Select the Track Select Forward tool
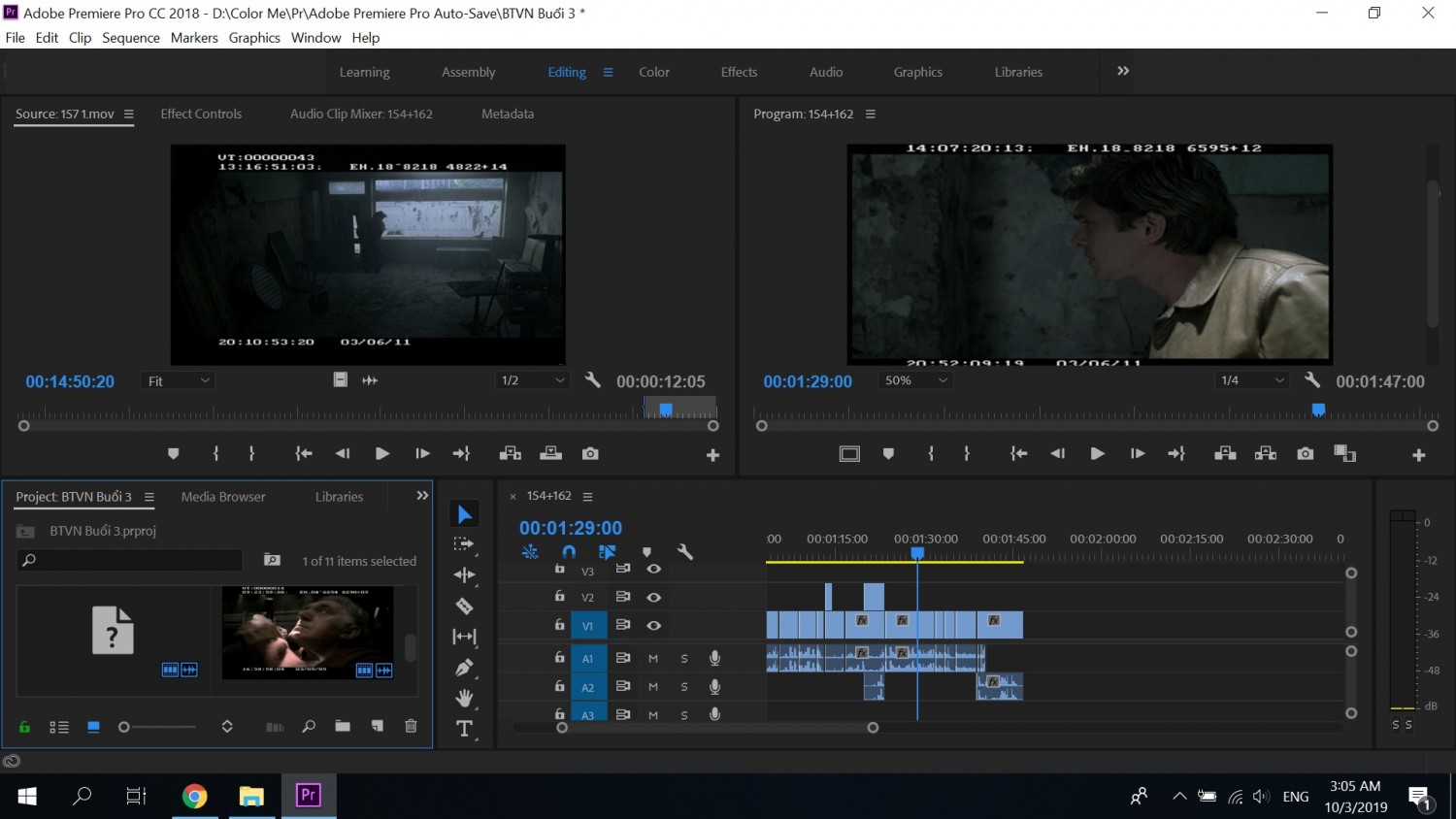This screenshot has height=819, width=1456. point(464,544)
